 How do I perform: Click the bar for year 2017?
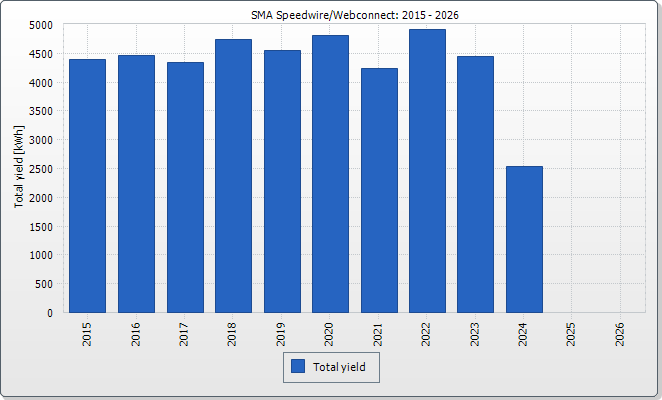pos(185,187)
